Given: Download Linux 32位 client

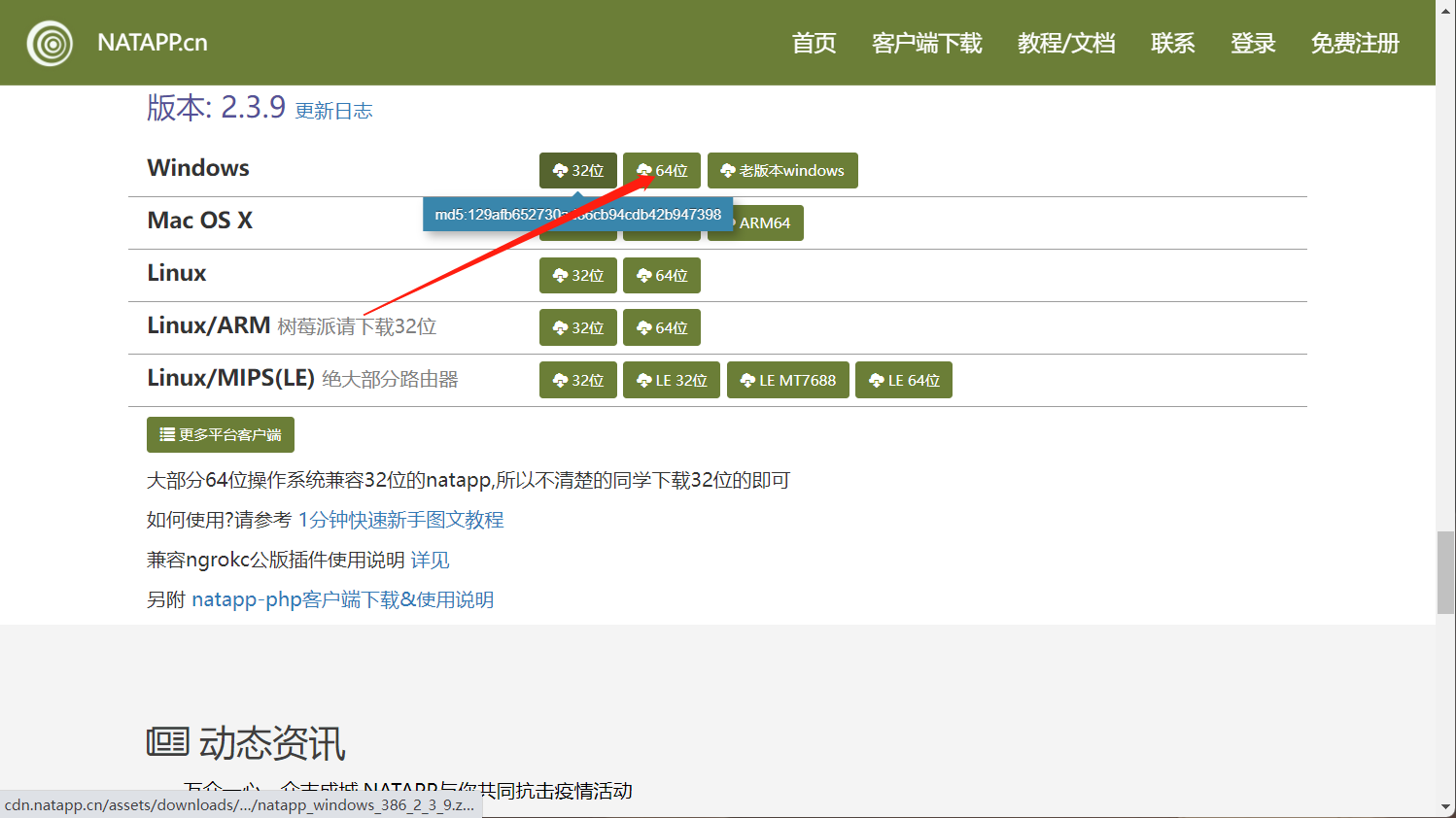Looking at the screenshot, I should click(578, 275).
